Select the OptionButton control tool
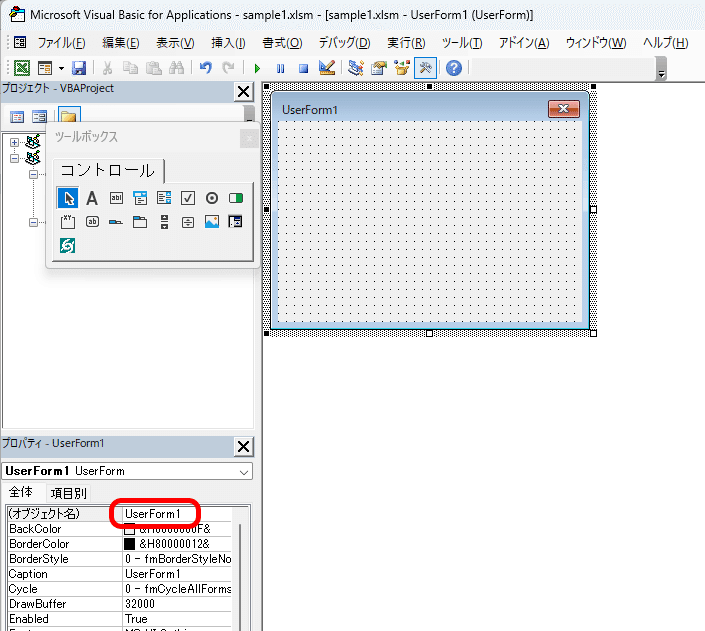This screenshot has width=705, height=631. (212, 198)
